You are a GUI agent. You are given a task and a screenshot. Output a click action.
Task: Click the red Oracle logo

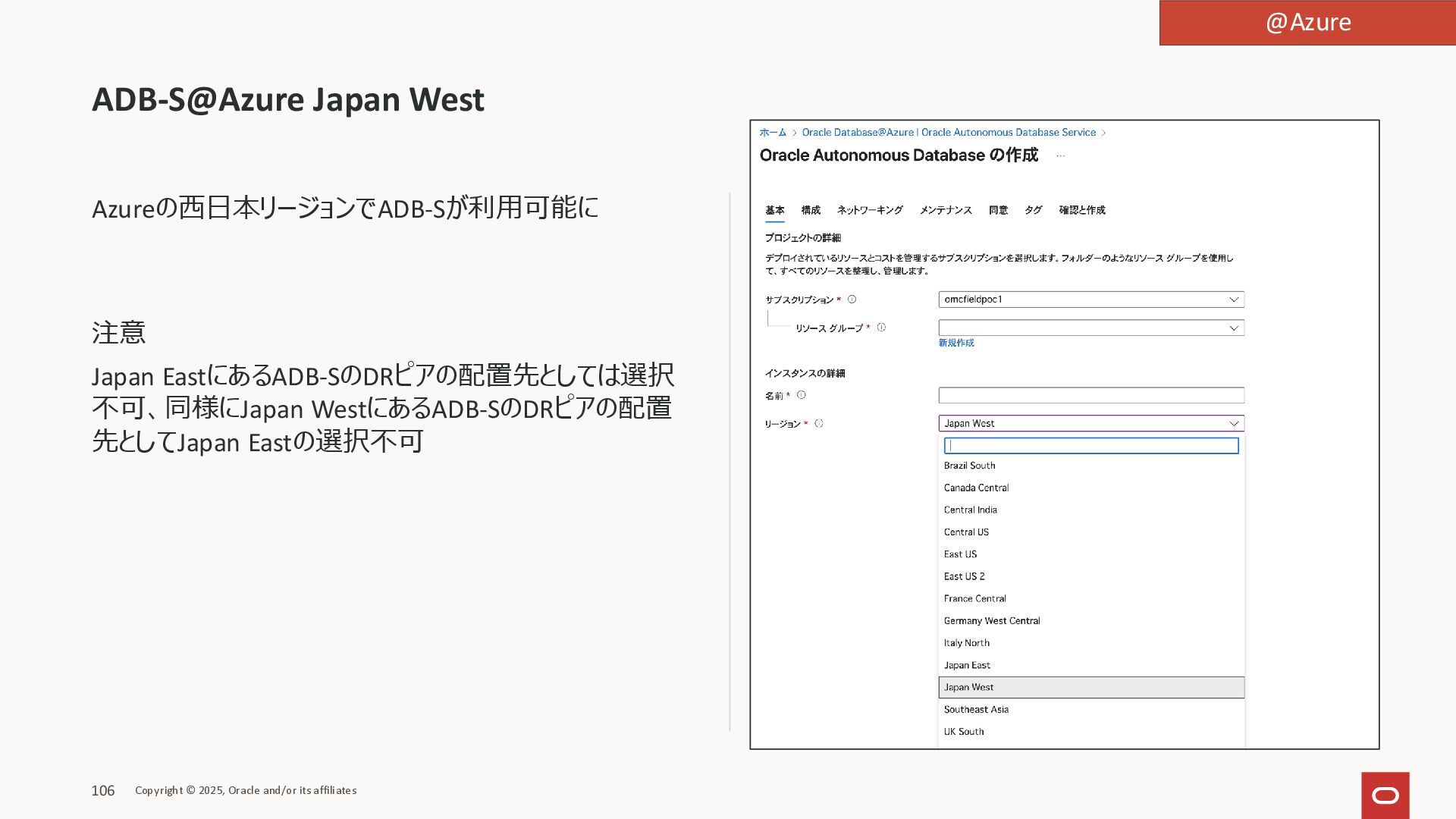point(1385,795)
